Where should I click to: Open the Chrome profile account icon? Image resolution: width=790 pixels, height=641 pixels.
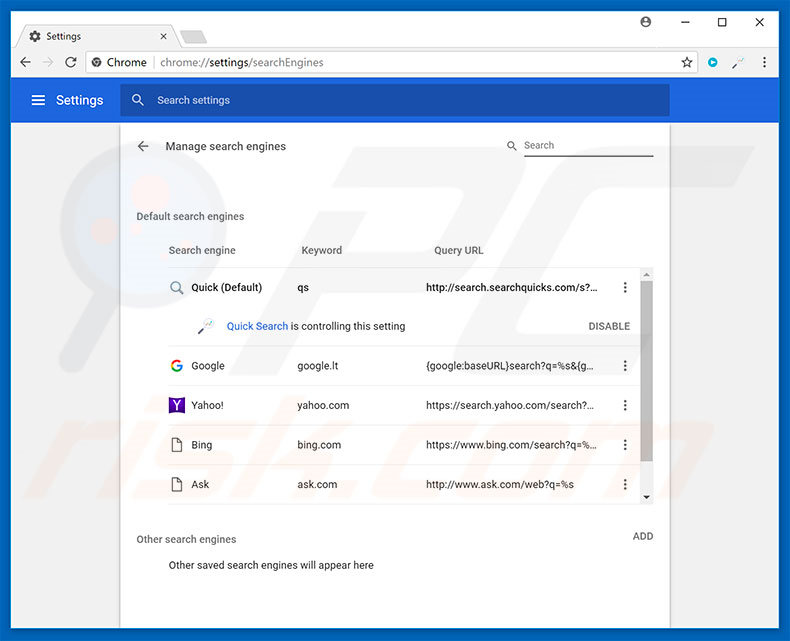(645, 22)
